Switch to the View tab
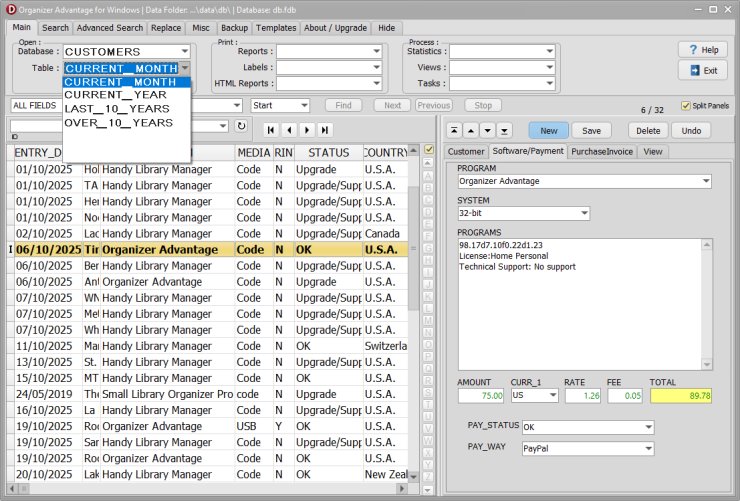This screenshot has height=501, width=740. point(653,151)
